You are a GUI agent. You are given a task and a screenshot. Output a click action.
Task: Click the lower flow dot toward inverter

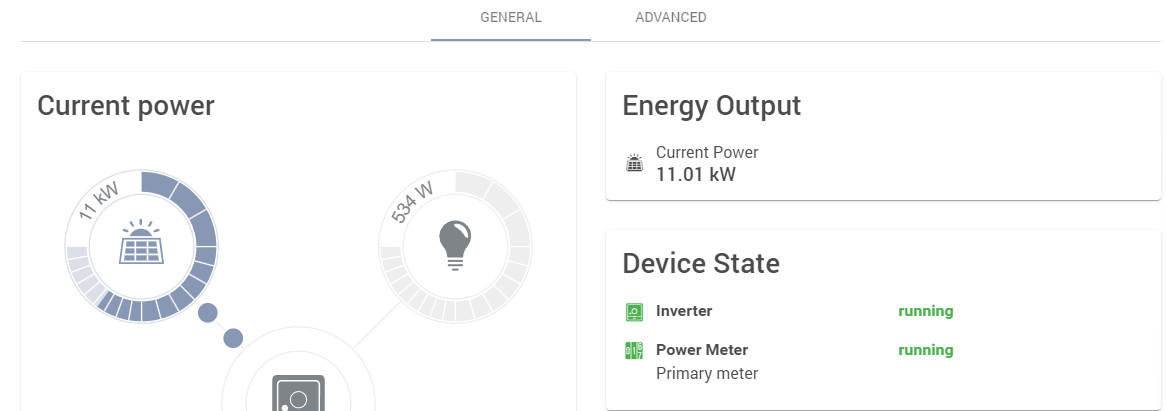coord(233,338)
